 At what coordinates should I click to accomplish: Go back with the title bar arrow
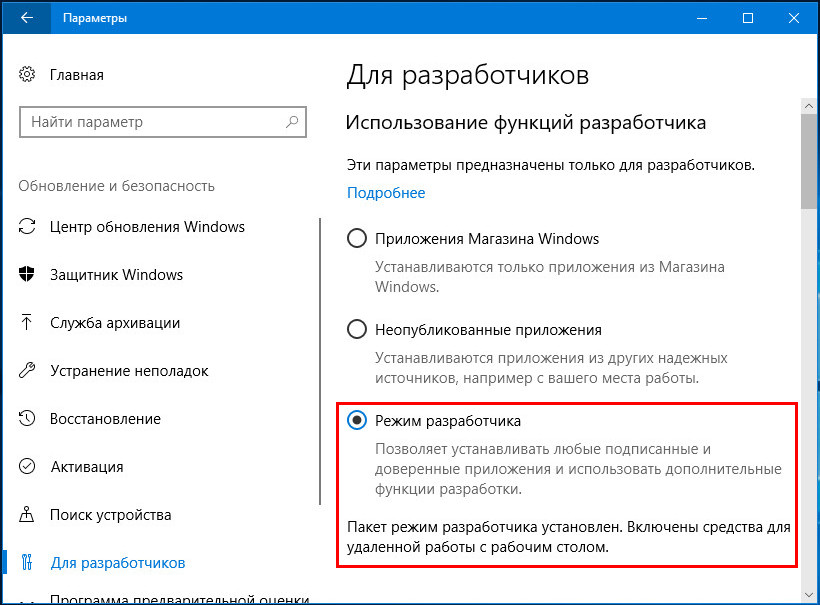(27, 18)
